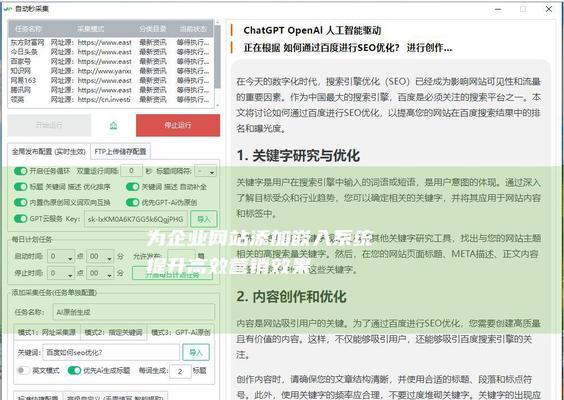Click 导入 next to the 关键词 field
The image size is (564, 400).
(x=196, y=352)
